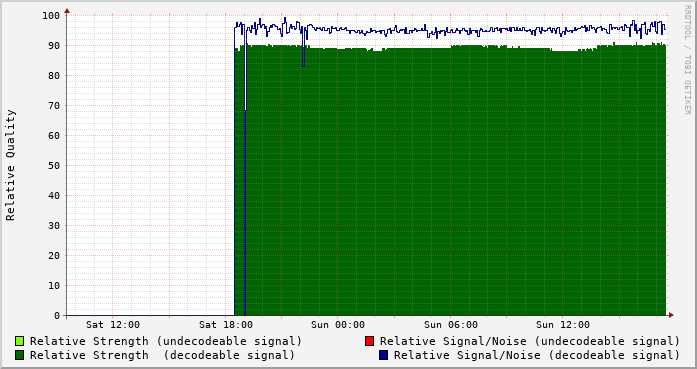The width and height of the screenshot is (697, 369).
Task: Click the Sun 00:00 time axis label
Action: [x=338, y=325]
